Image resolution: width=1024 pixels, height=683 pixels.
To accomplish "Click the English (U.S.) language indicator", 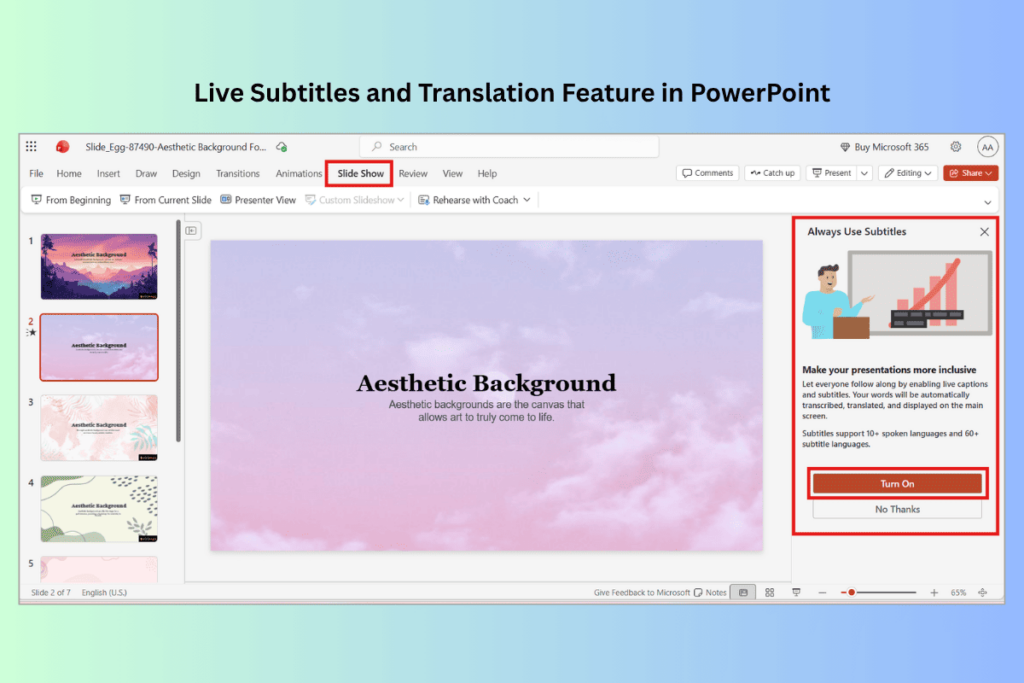I will point(104,592).
